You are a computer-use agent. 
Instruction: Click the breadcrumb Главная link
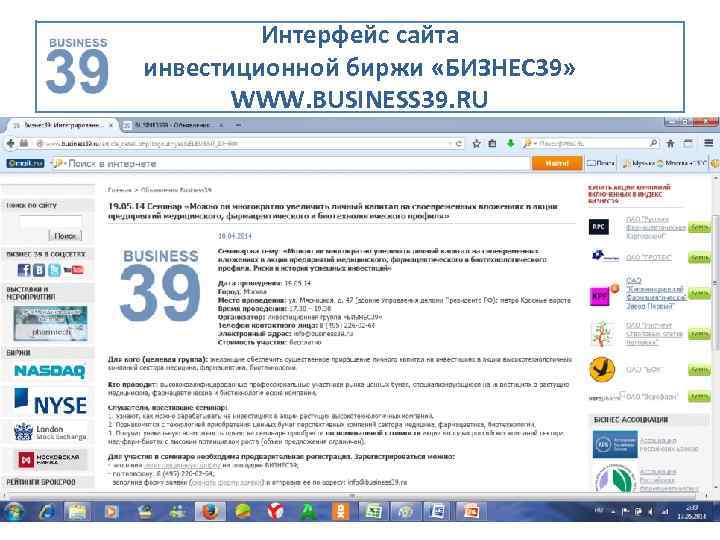tap(119, 190)
